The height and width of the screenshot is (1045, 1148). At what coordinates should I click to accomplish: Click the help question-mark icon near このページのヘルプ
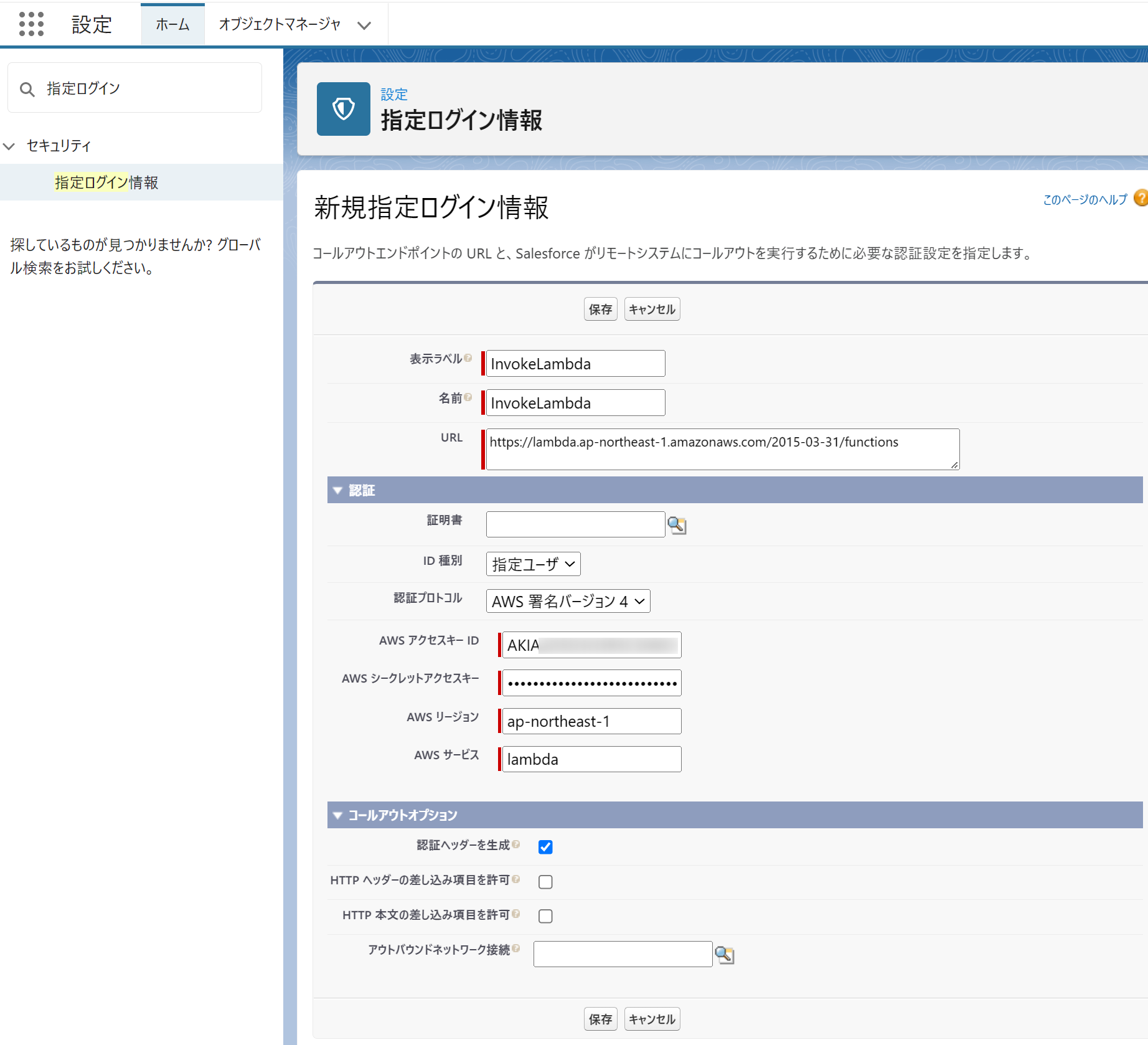tap(1140, 197)
